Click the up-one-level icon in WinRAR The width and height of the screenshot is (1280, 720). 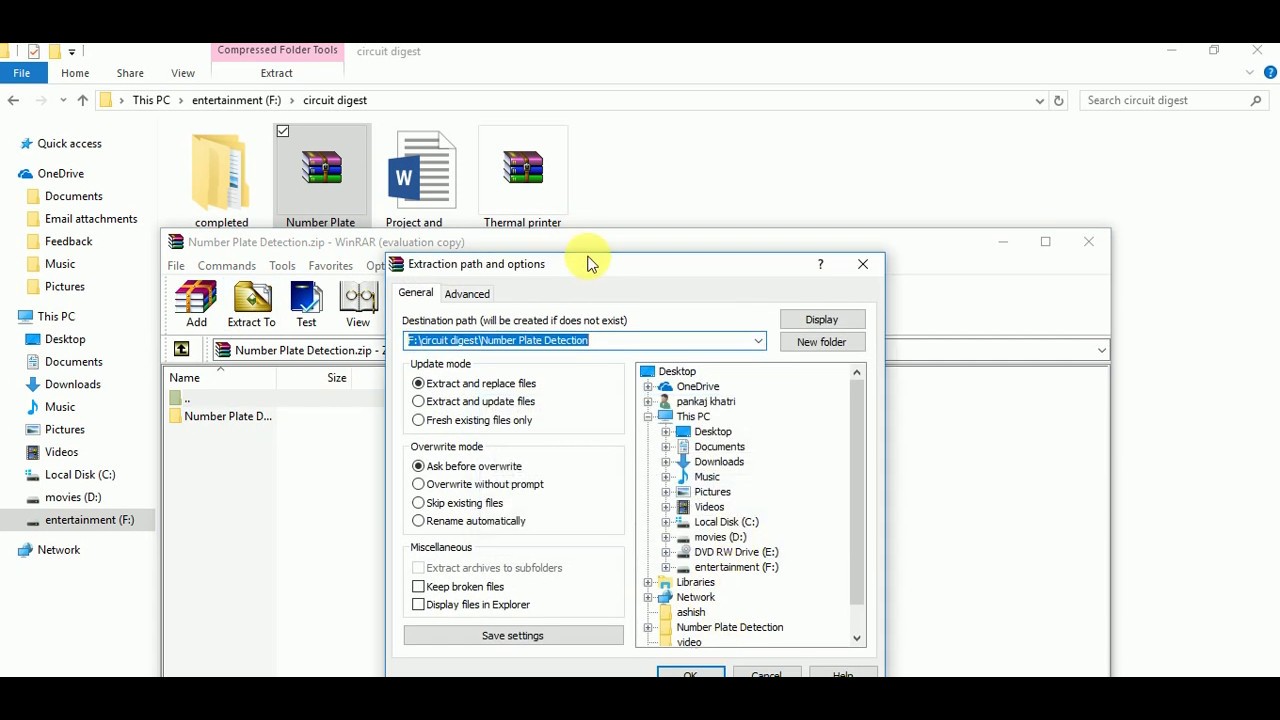point(181,350)
